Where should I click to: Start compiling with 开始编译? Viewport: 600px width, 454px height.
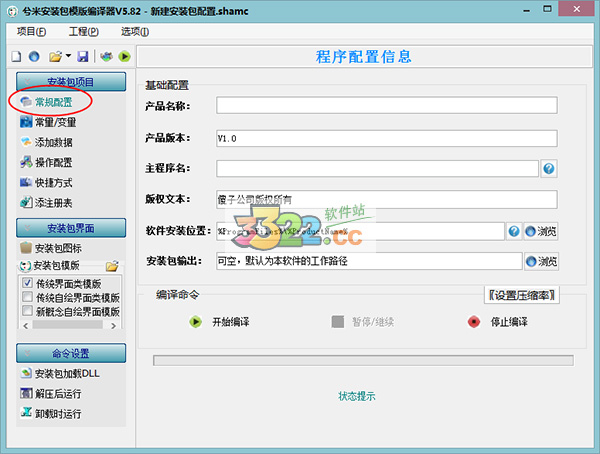[219, 322]
